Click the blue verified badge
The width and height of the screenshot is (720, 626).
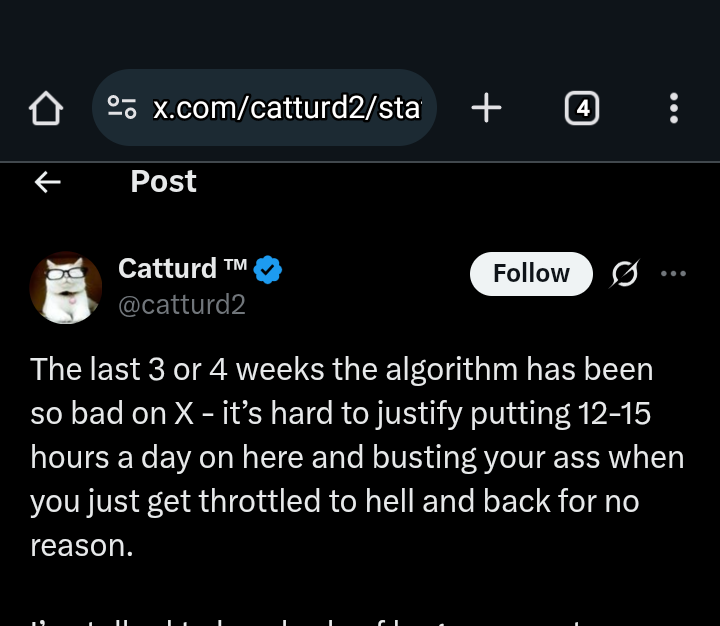(x=268, y=270)
